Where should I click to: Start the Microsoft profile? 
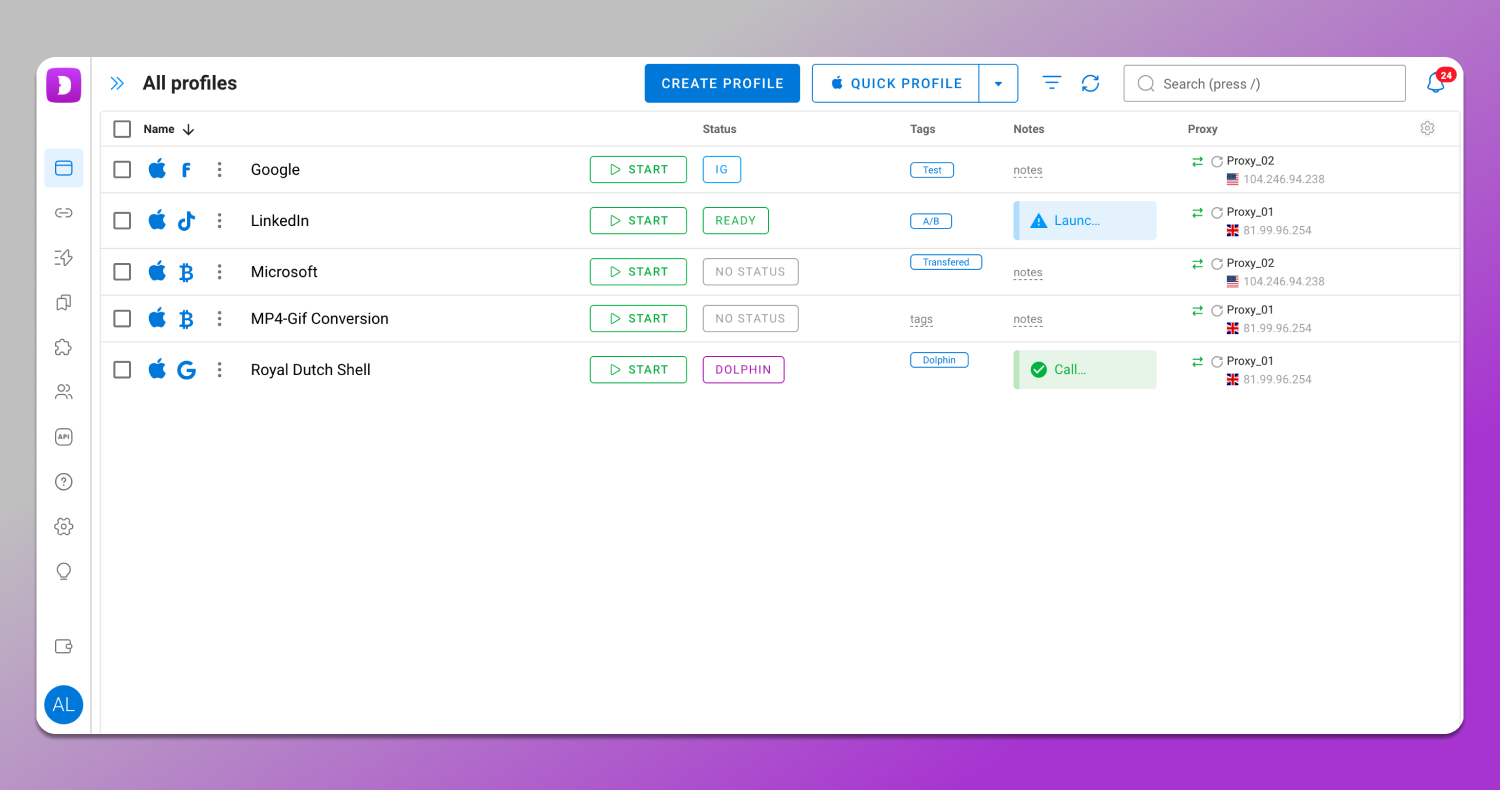pyautogui.click(x=638, y=272)
